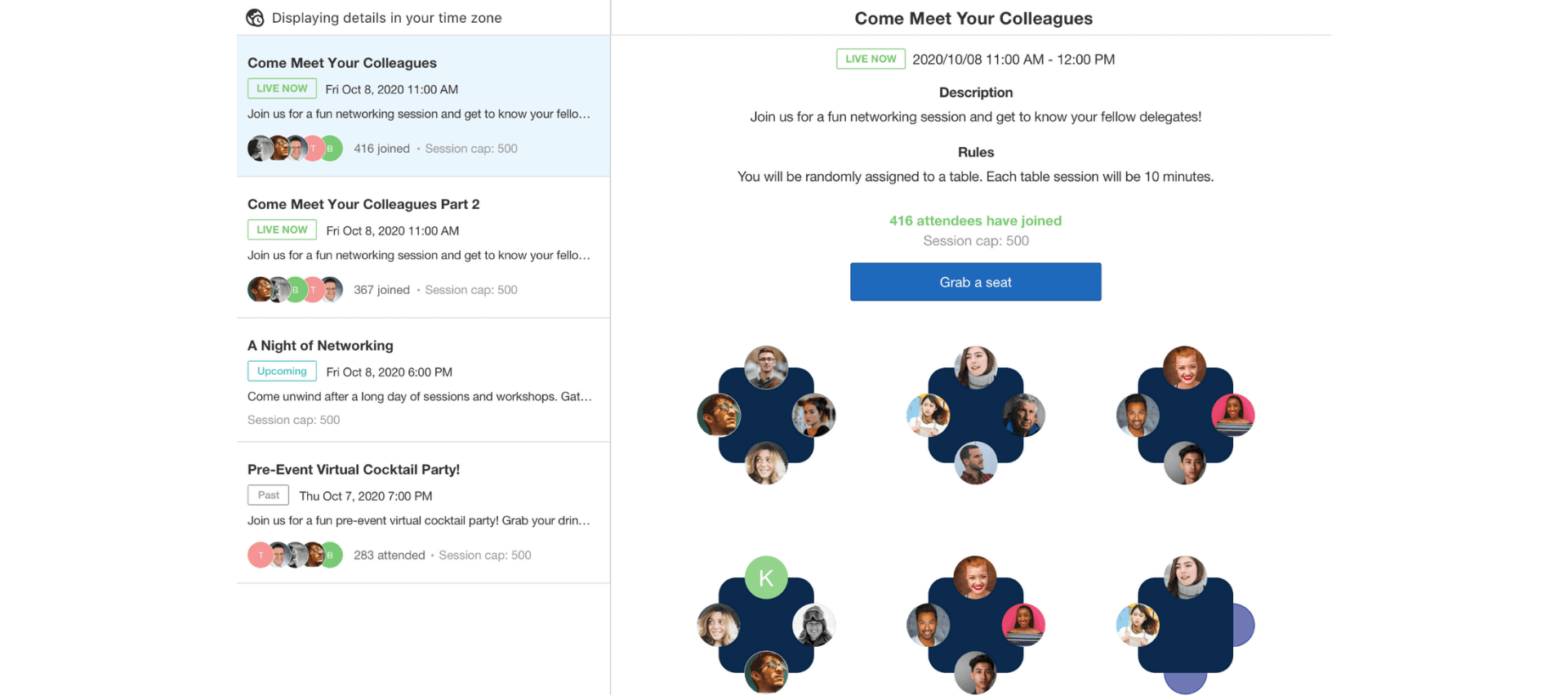Click the "Displaying details in your time zone" label
Viewport: 1568px width, 700px height.
click(386, 18)
